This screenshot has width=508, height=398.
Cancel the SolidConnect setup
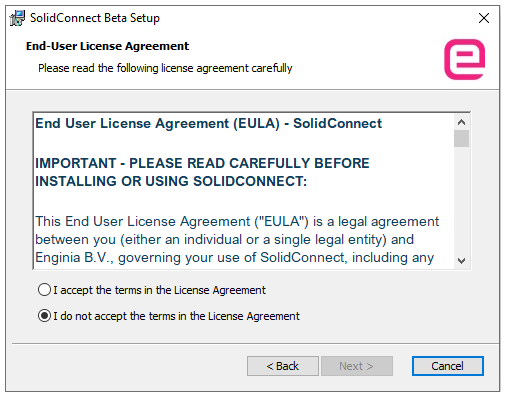pyautogui.click(x=448, y=366)
